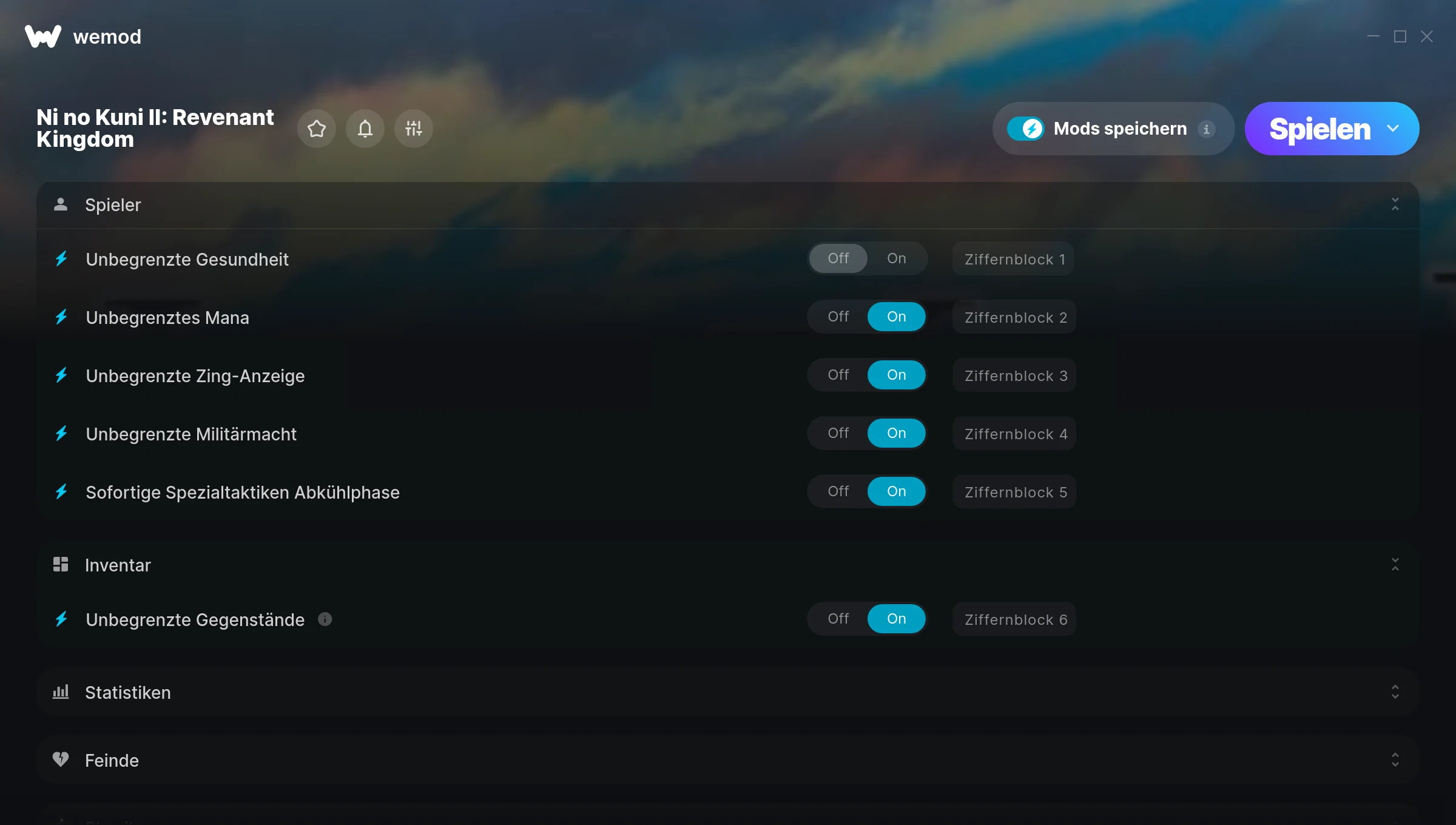1456x825 pixels.
Task: Toggle the Mods speichern switch
Action: pyautogui.click(x=1026, y=129)
